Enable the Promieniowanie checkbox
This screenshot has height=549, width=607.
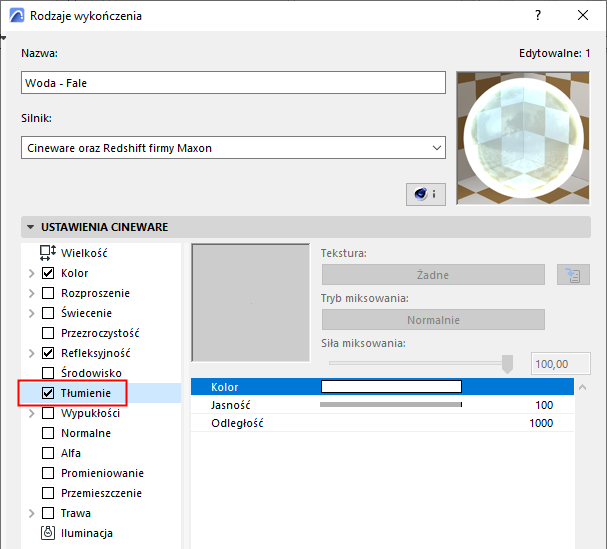point(48,473)
